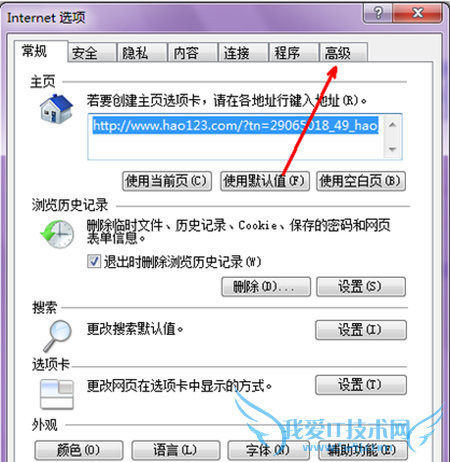The height and width of the screenshot is (462, 450).
Task: Click the tabs window layout icon
Action: pyautogui.click(x=57, y=395)
